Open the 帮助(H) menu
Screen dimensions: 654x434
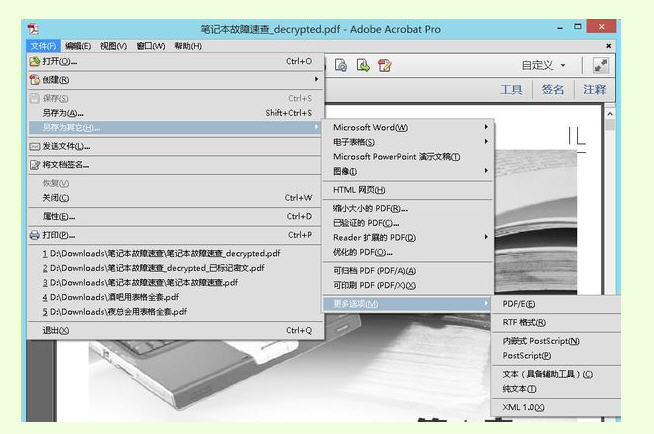click(188, 46)
